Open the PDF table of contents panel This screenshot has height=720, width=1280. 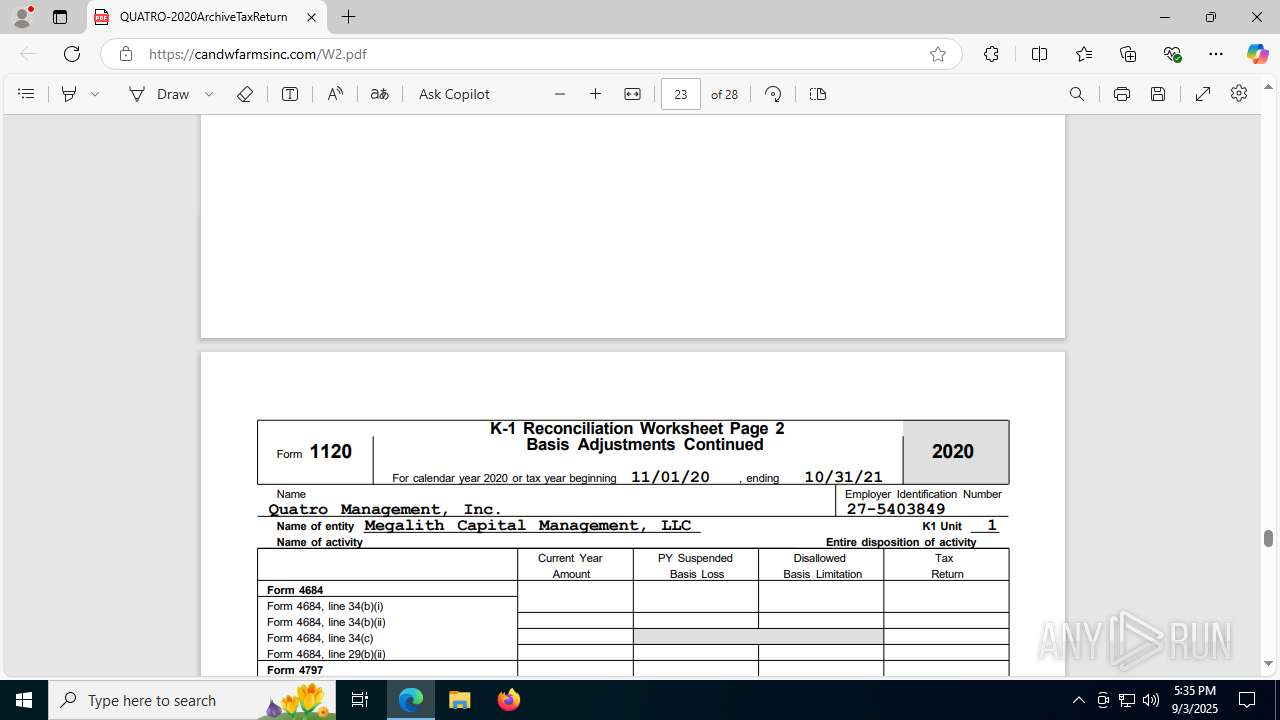click(27, 94)
